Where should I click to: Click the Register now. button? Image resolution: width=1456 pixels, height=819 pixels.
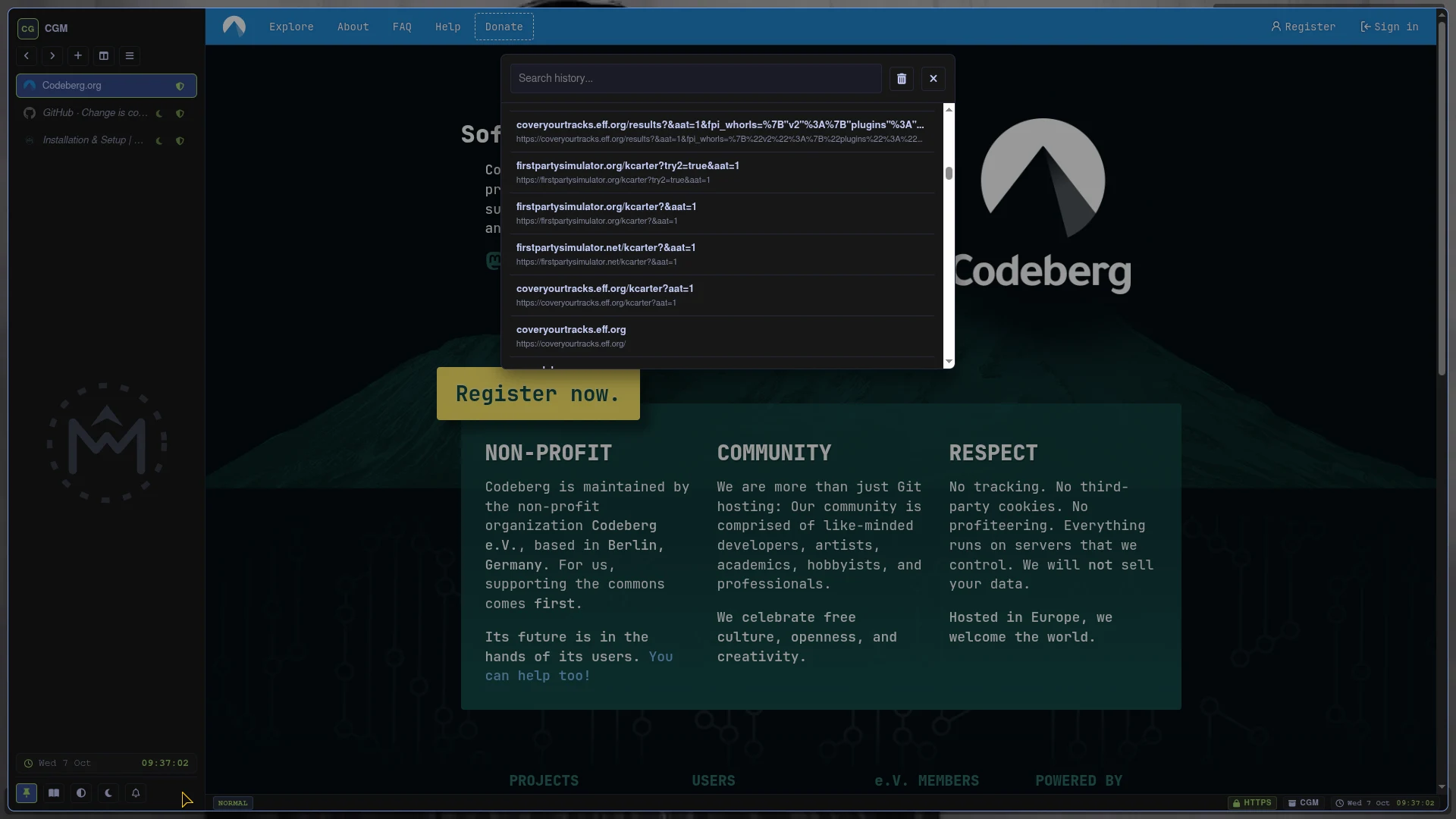click(x=538, y=394)
